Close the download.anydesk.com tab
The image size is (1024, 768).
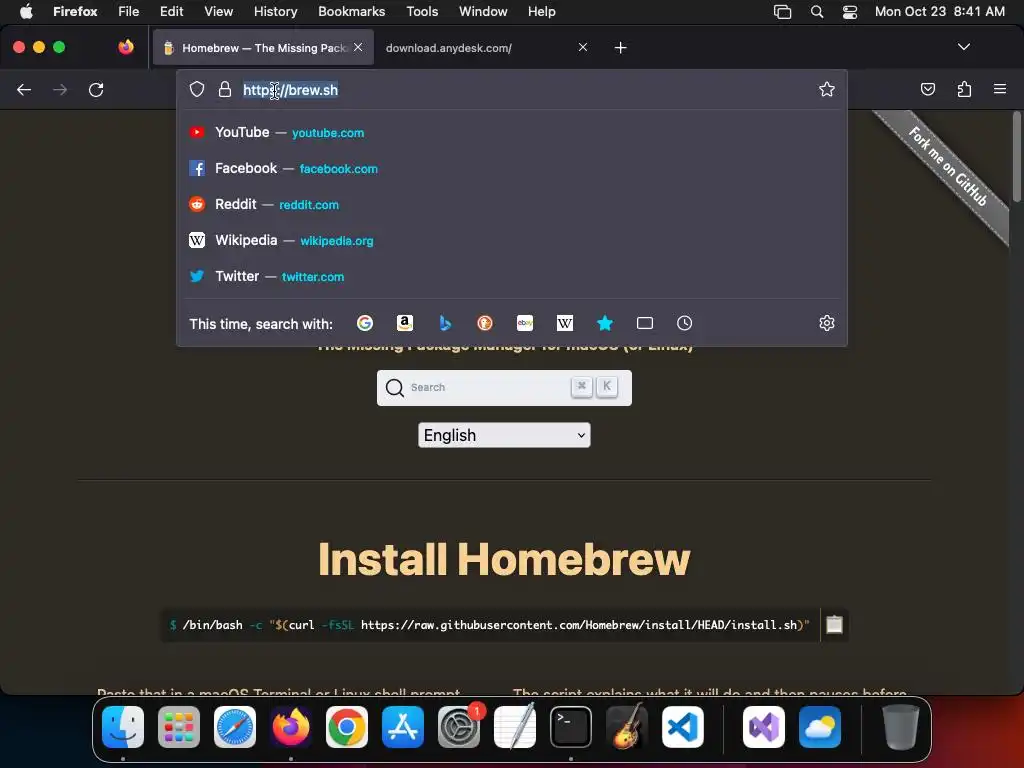point(583,47)
